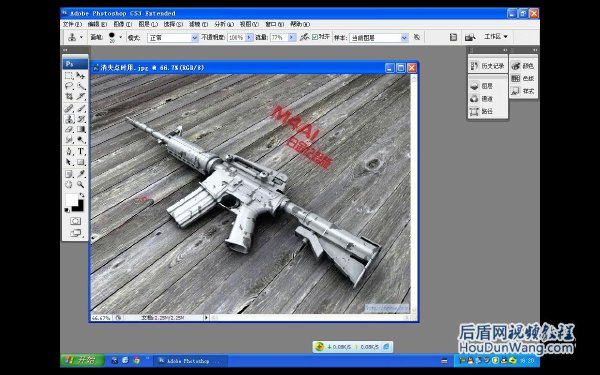Viewport: 600px width, 375px height.
Task: Toggle the Aligned checkbox
Action: point(315,37)
